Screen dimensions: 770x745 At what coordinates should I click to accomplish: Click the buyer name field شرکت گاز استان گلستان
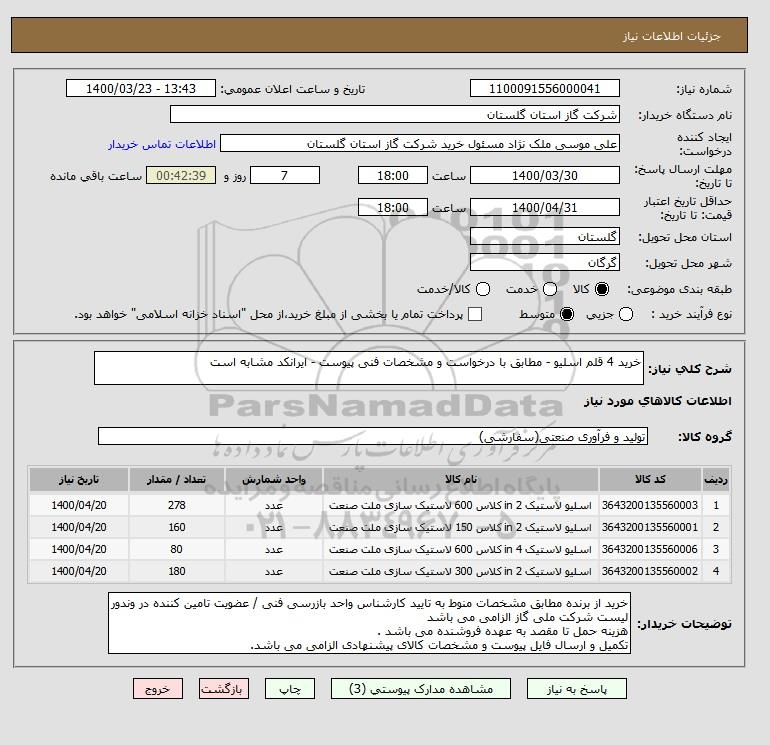tap(394, 114)
